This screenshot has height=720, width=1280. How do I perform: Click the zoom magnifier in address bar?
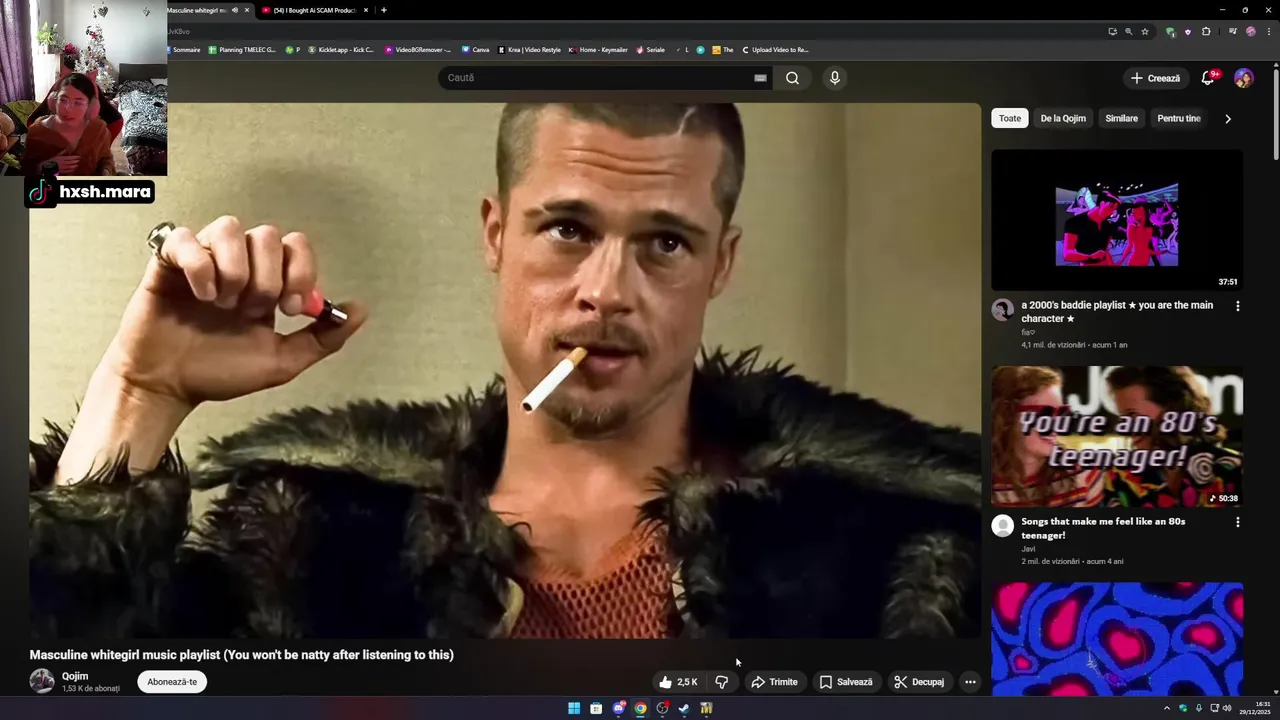click(x=1128, y=32)
